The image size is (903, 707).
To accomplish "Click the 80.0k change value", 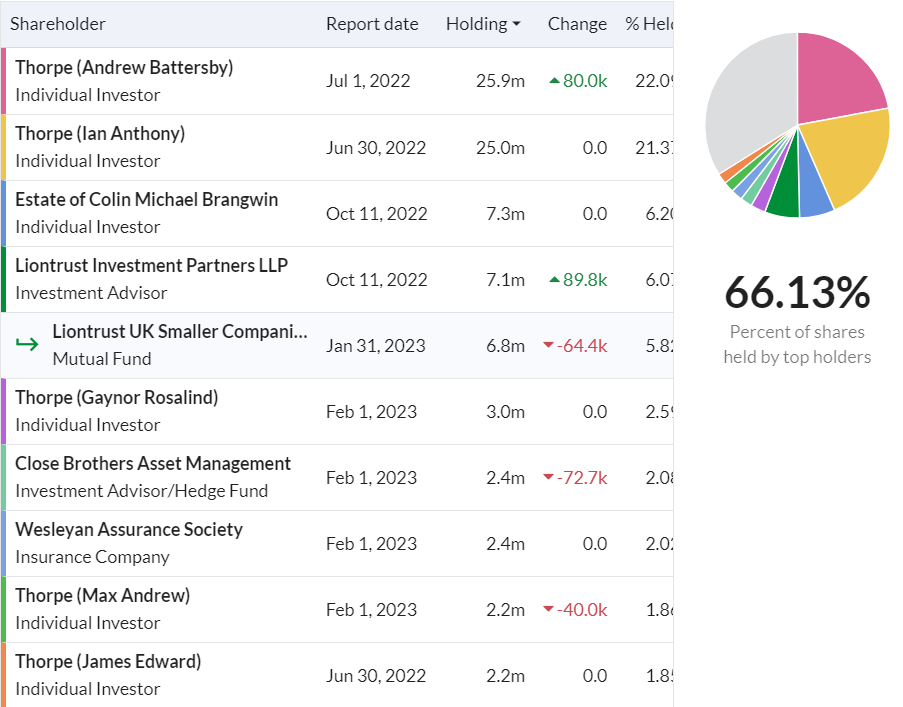I will tap(585, 81).
